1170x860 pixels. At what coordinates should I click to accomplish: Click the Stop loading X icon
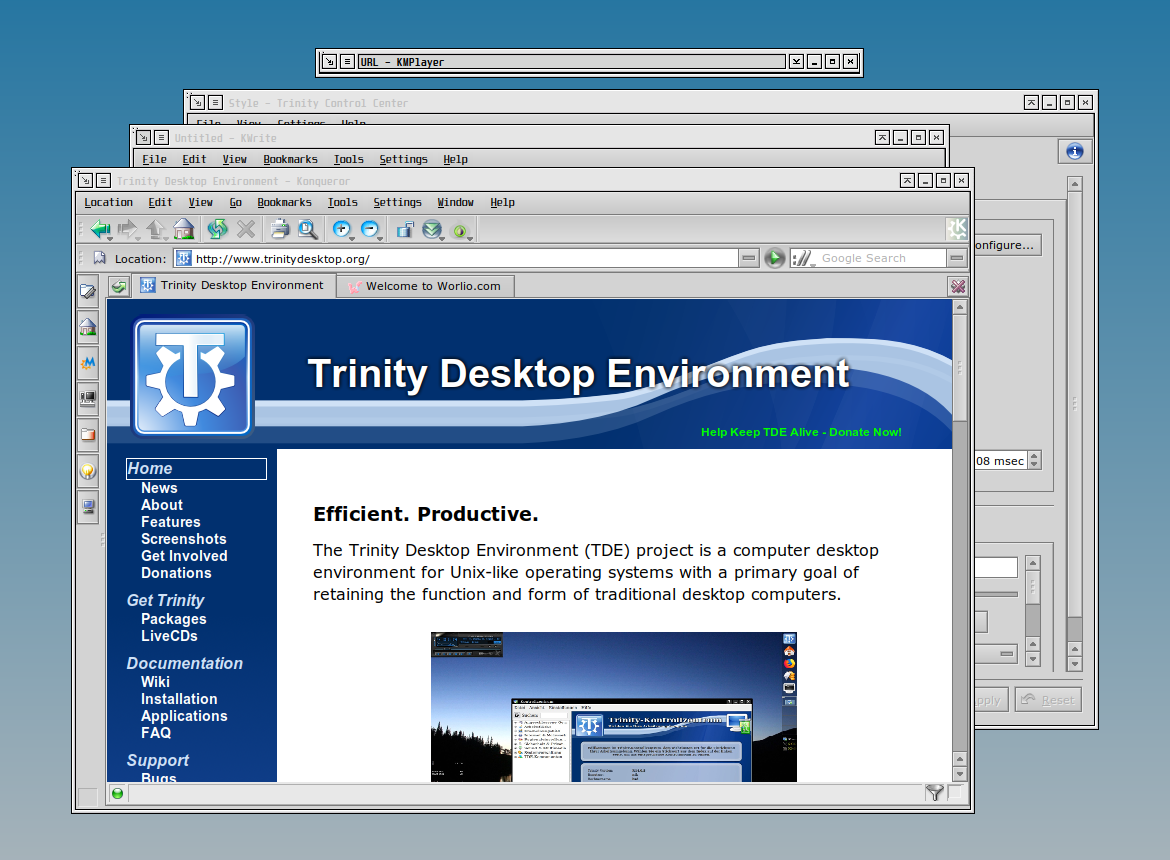(246, 229)
